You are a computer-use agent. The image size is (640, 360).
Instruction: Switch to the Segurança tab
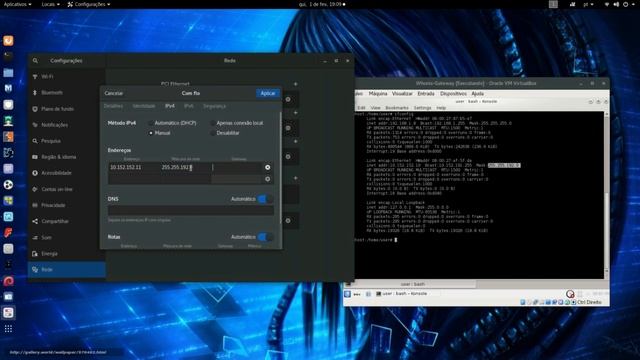coord(214,106)
